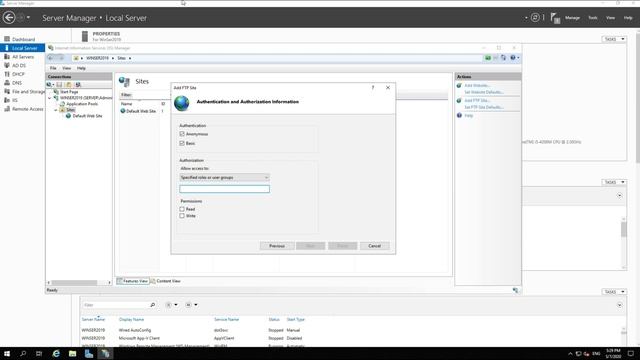The height and width of the screenshot is (360, 640).
Task: Collapse WINSER2019 server node in Connections tree
Action: 50,98
